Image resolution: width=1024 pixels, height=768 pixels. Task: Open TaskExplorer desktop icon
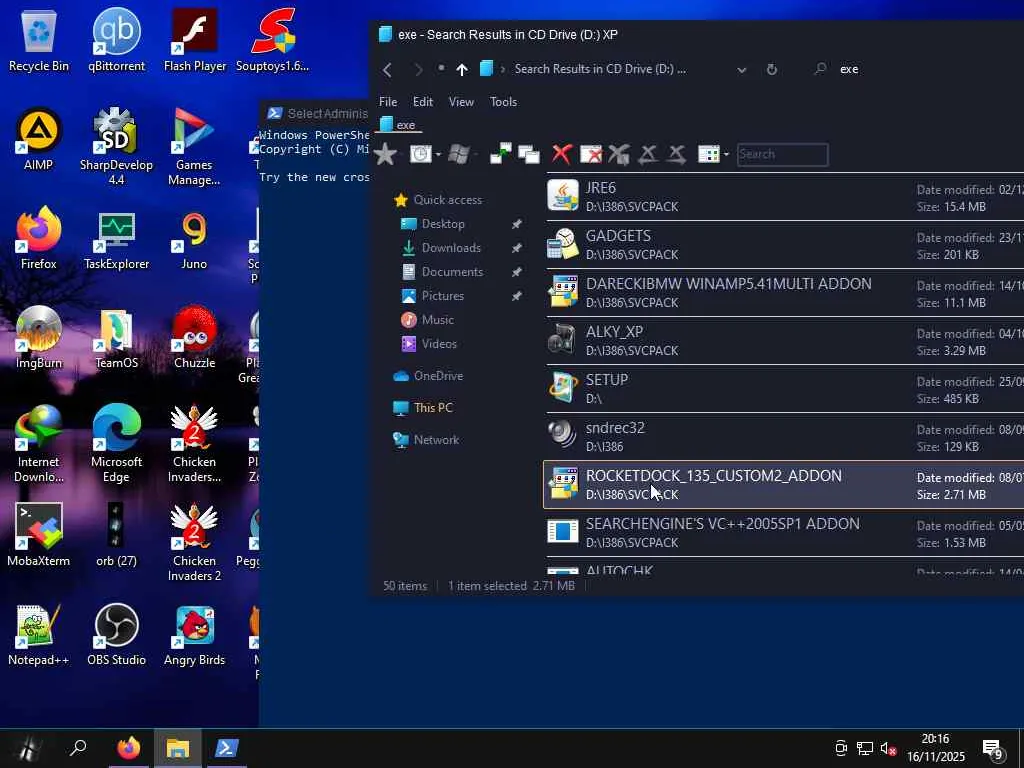click(116, 240)
